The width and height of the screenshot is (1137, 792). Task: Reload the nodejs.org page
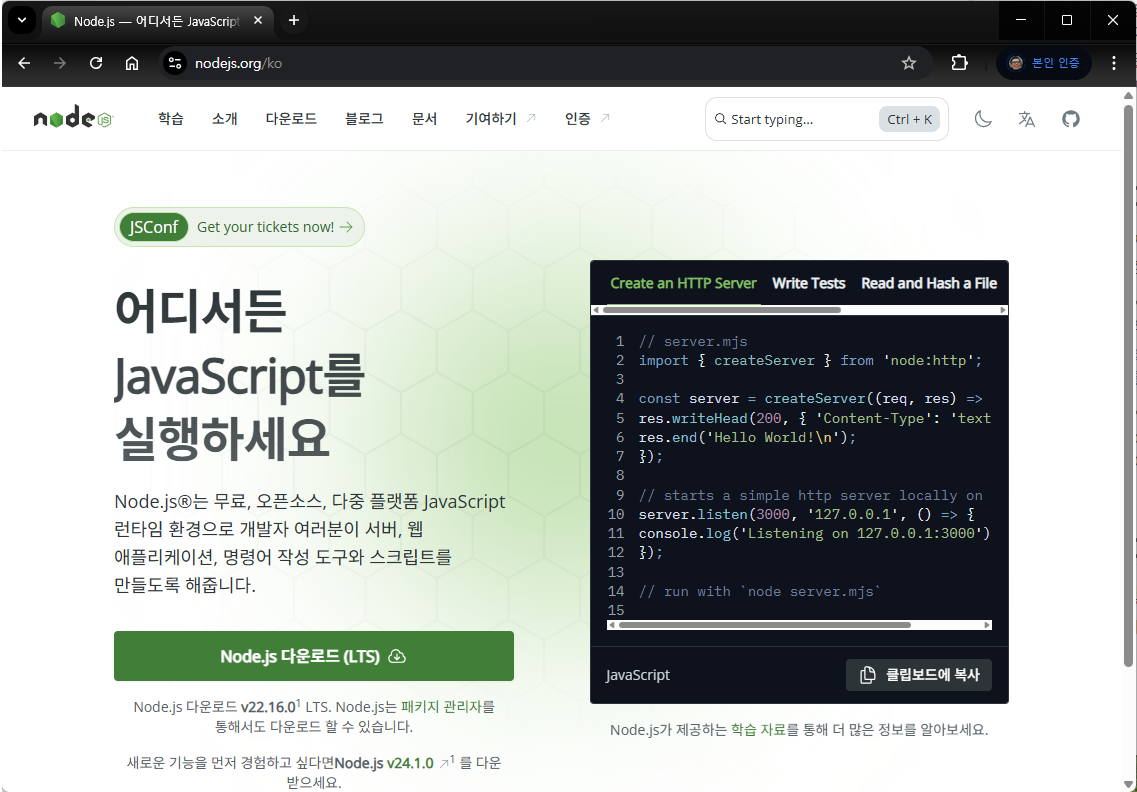96,63
